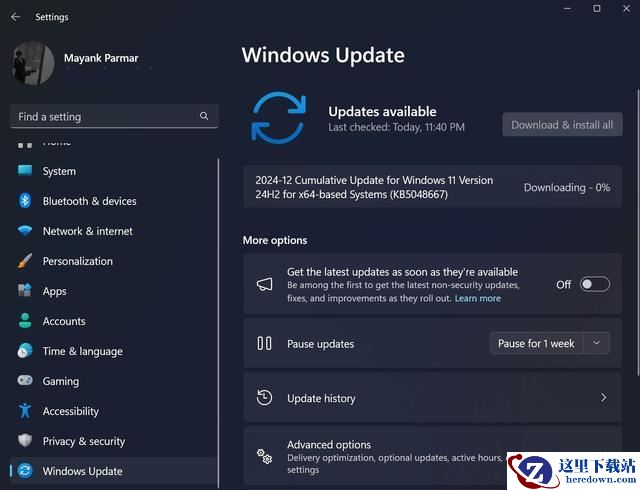Click the Time & language globe icon
This screenshot has height=490, width=640.
point(25,350)
